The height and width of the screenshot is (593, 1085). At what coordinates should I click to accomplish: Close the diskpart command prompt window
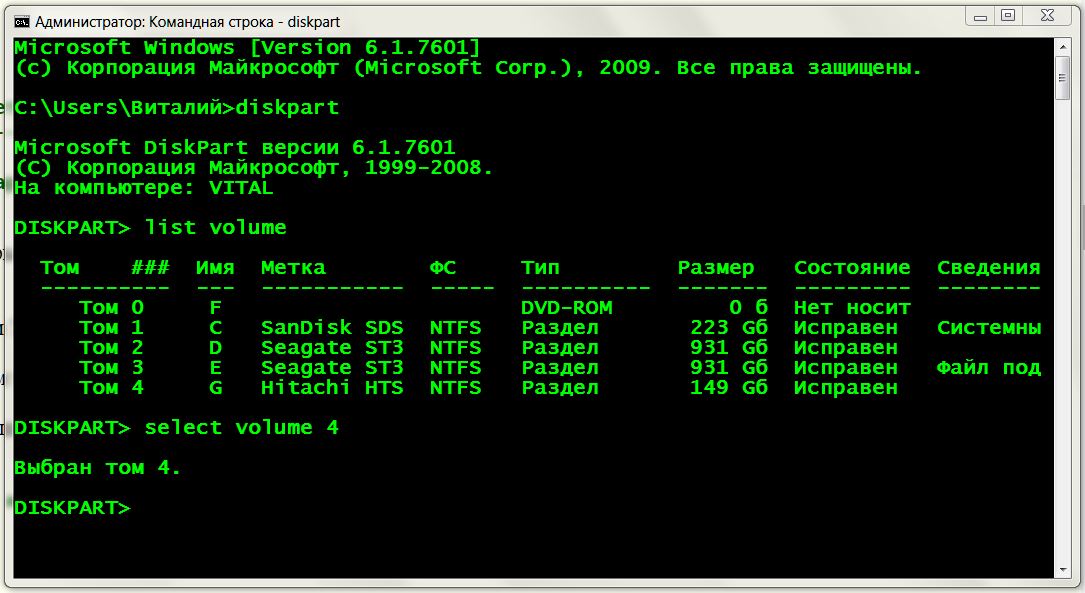[1048, 15]
